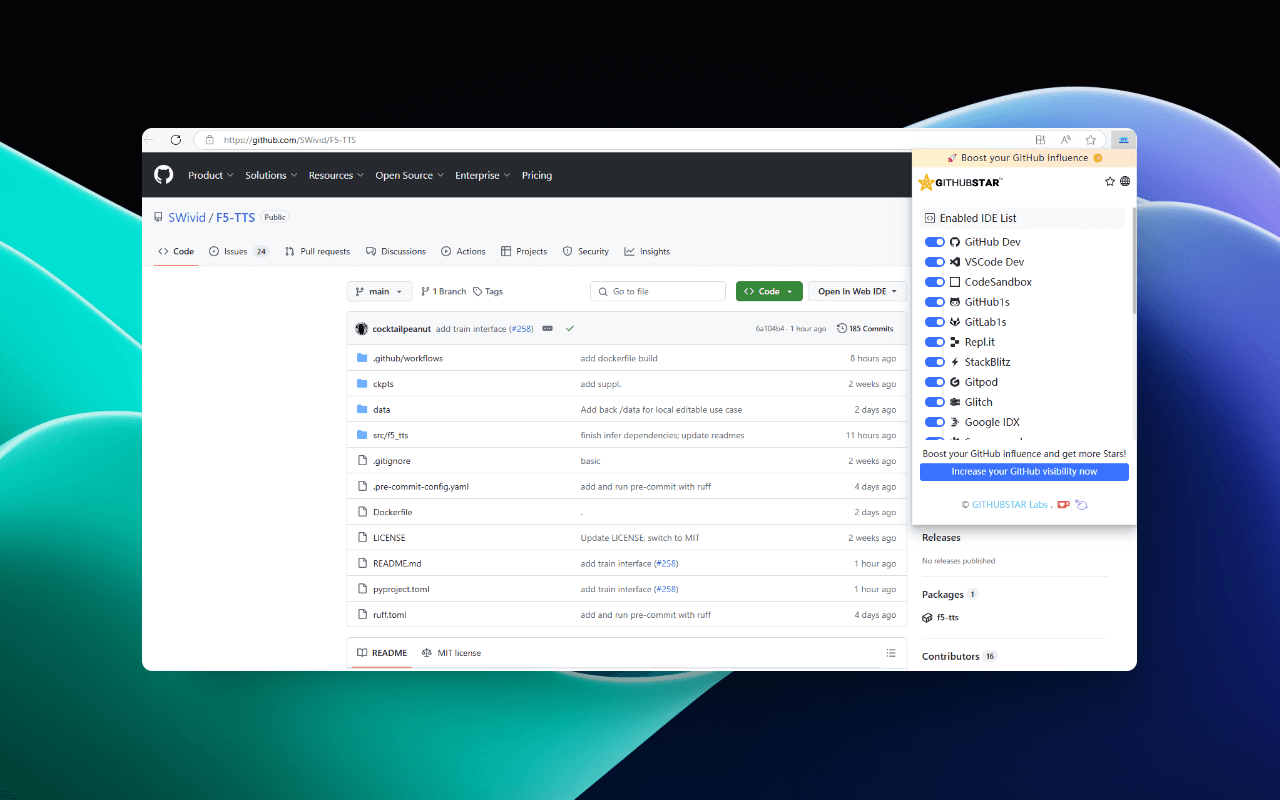The width and height of the screenshot is (1280, 800).
Task: Click the purple swirl icon in popup footer
Action: tap(1081, 505)
